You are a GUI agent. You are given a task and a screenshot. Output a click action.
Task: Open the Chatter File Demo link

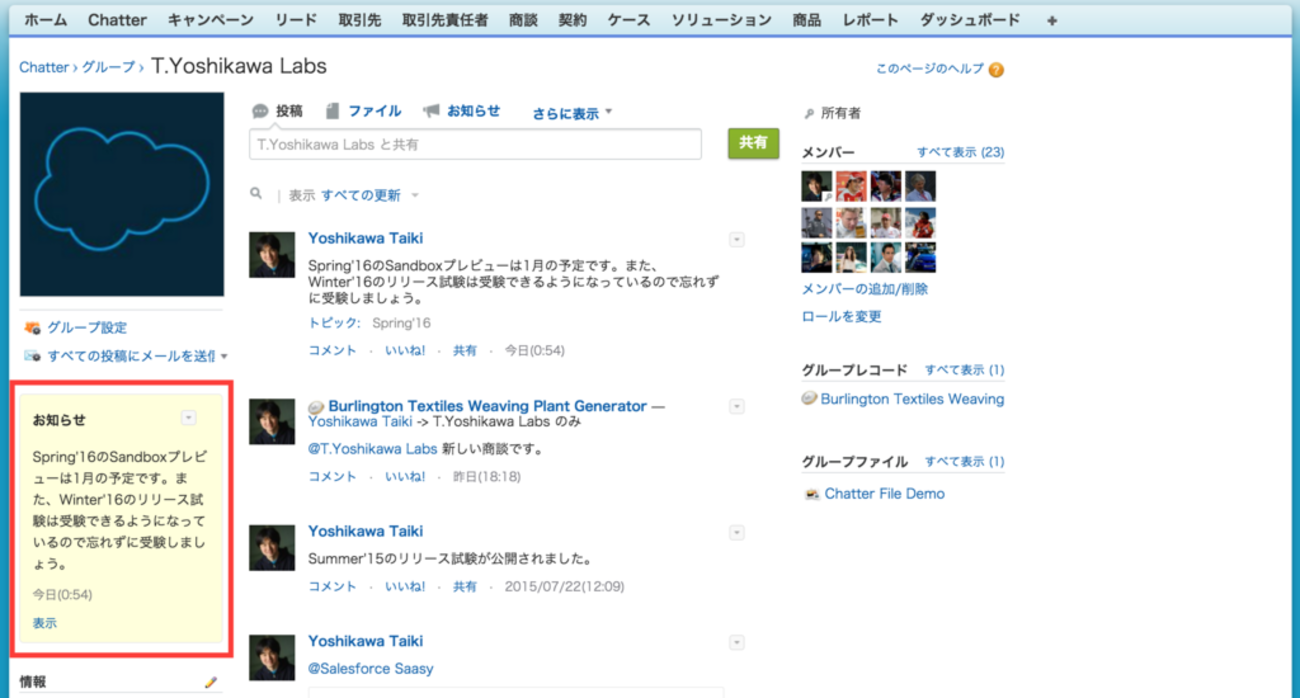[884, 494]
